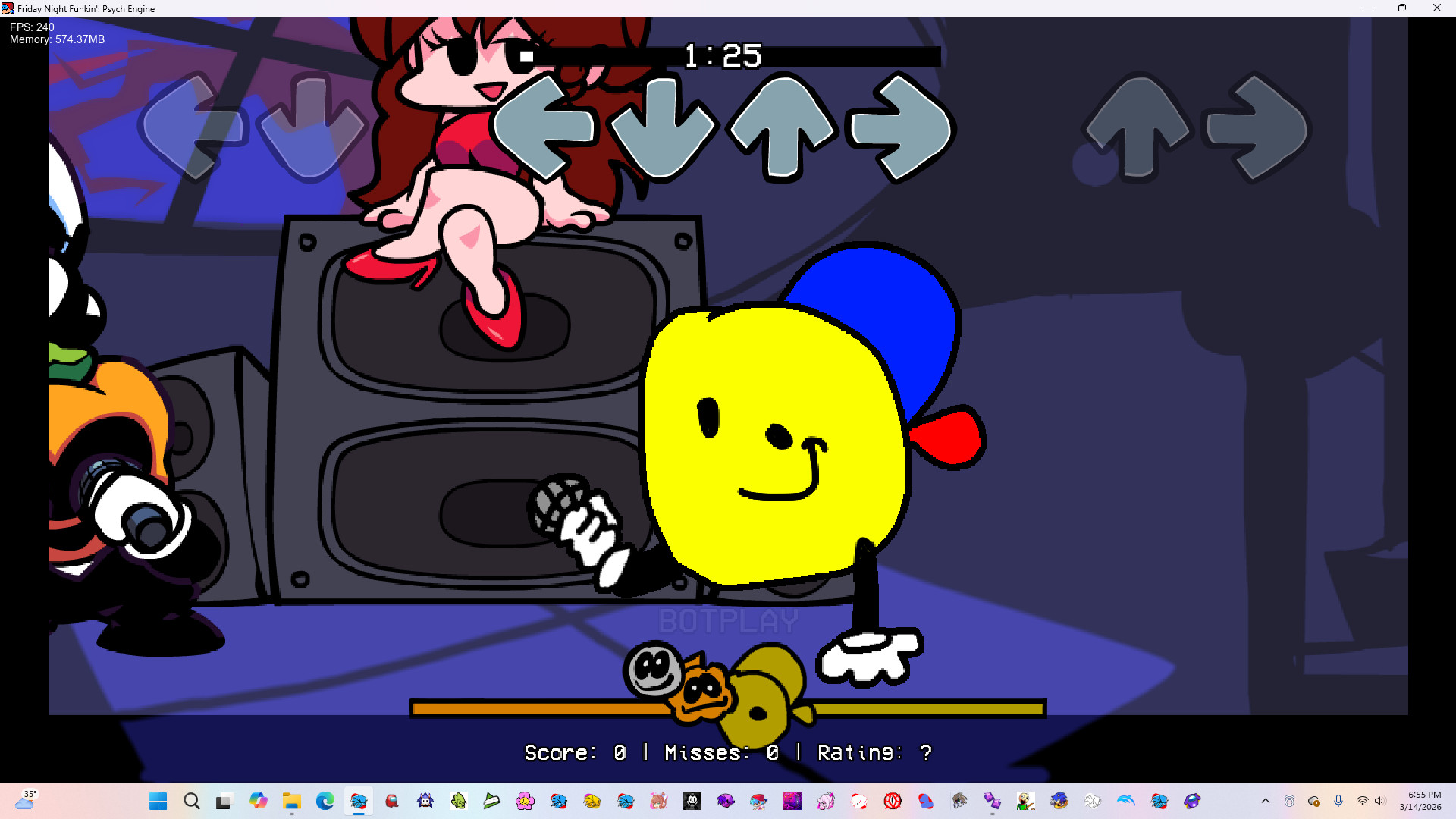Open Task View from the taskbar
Image resolution: width=1456 pixels, height=819 pixels.
point(224,801)
